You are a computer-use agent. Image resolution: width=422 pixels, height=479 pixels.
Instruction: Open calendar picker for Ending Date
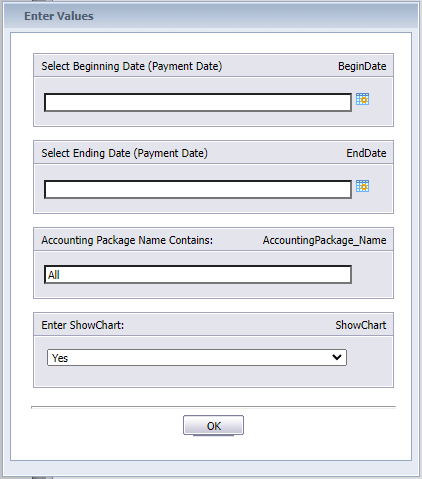click(x=362, y=186)
